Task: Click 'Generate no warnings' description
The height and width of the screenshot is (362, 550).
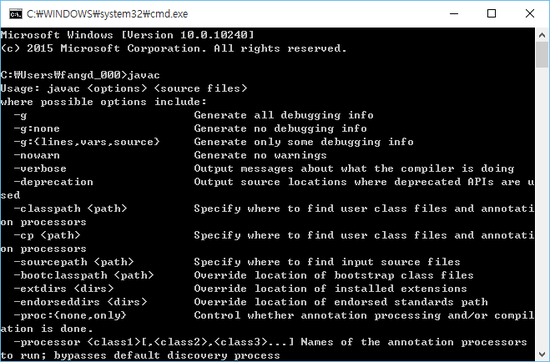Action: (260, 155)
